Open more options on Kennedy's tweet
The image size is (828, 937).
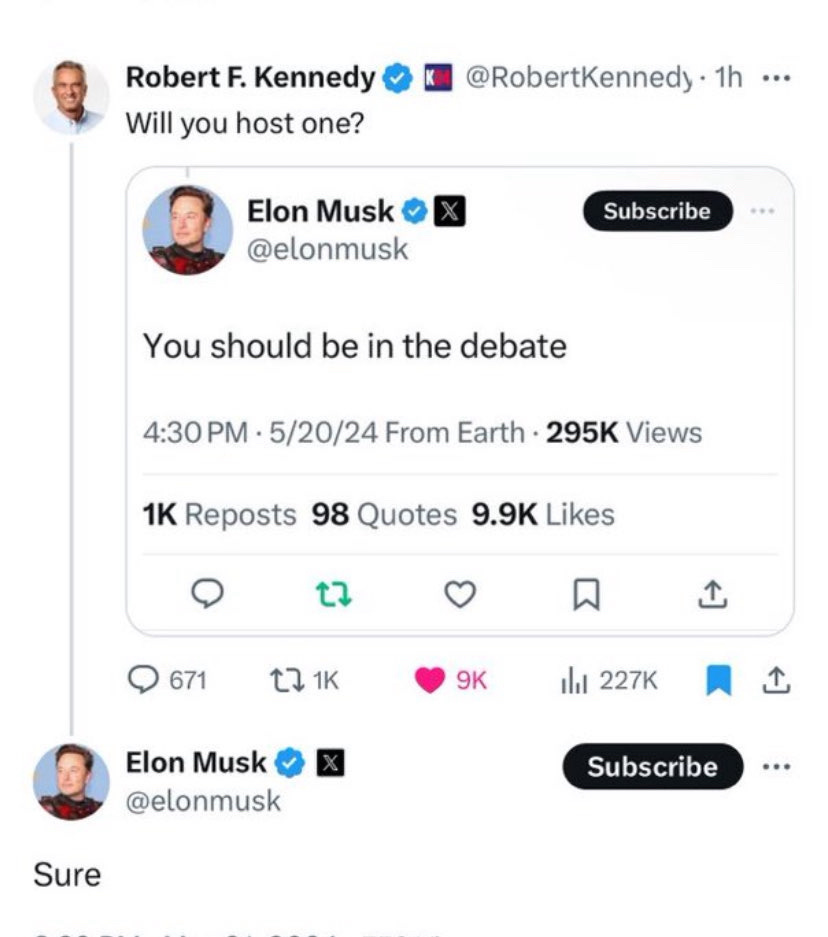[775, 79]
